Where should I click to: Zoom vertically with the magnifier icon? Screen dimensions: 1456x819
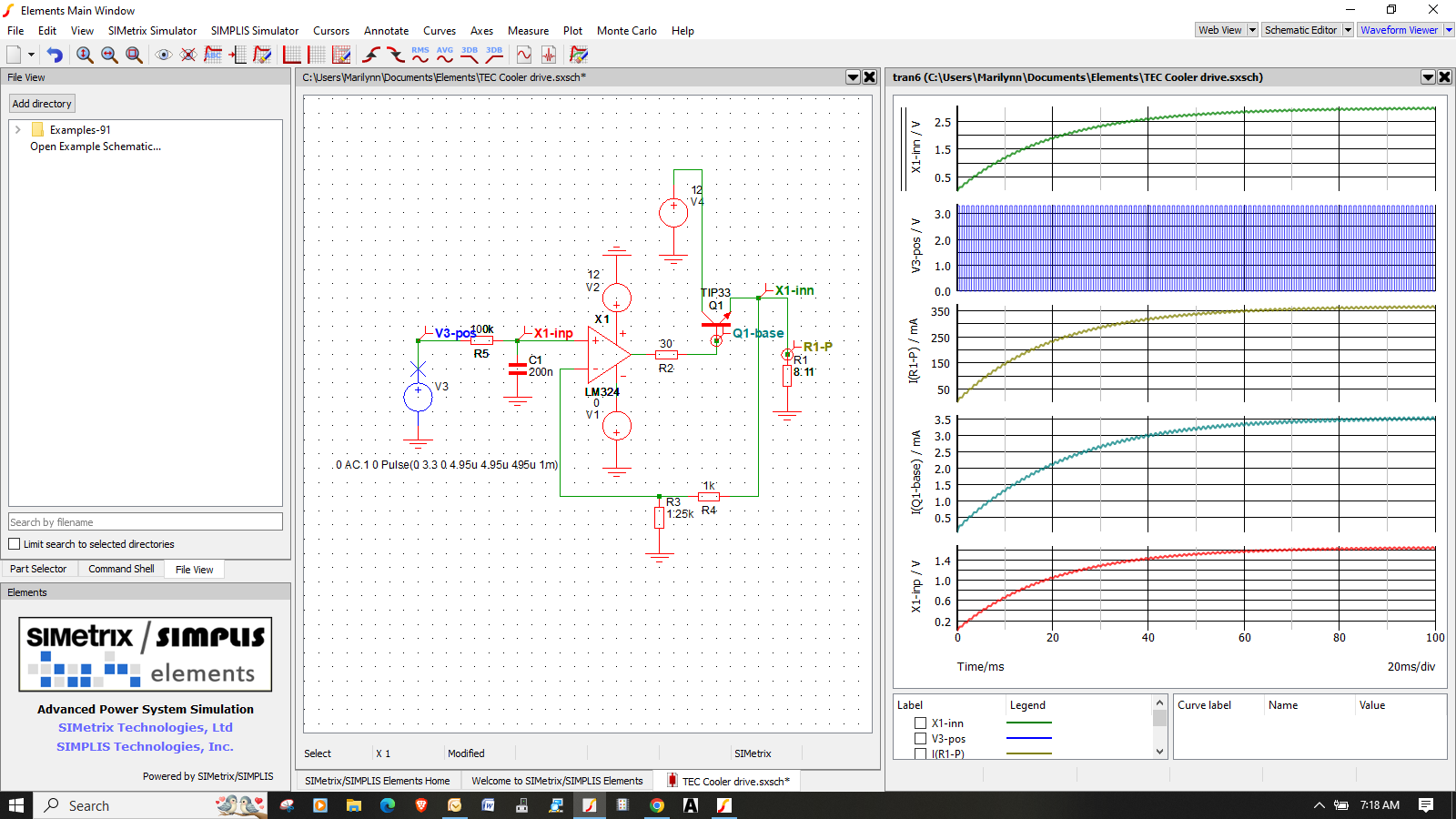85,55
